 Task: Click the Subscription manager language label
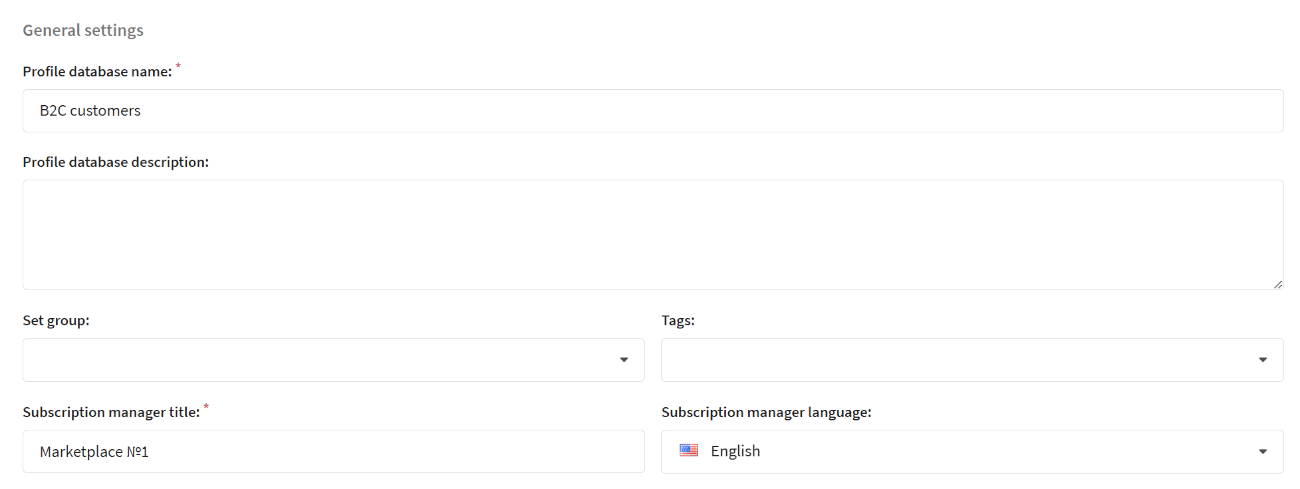(766, 413)
